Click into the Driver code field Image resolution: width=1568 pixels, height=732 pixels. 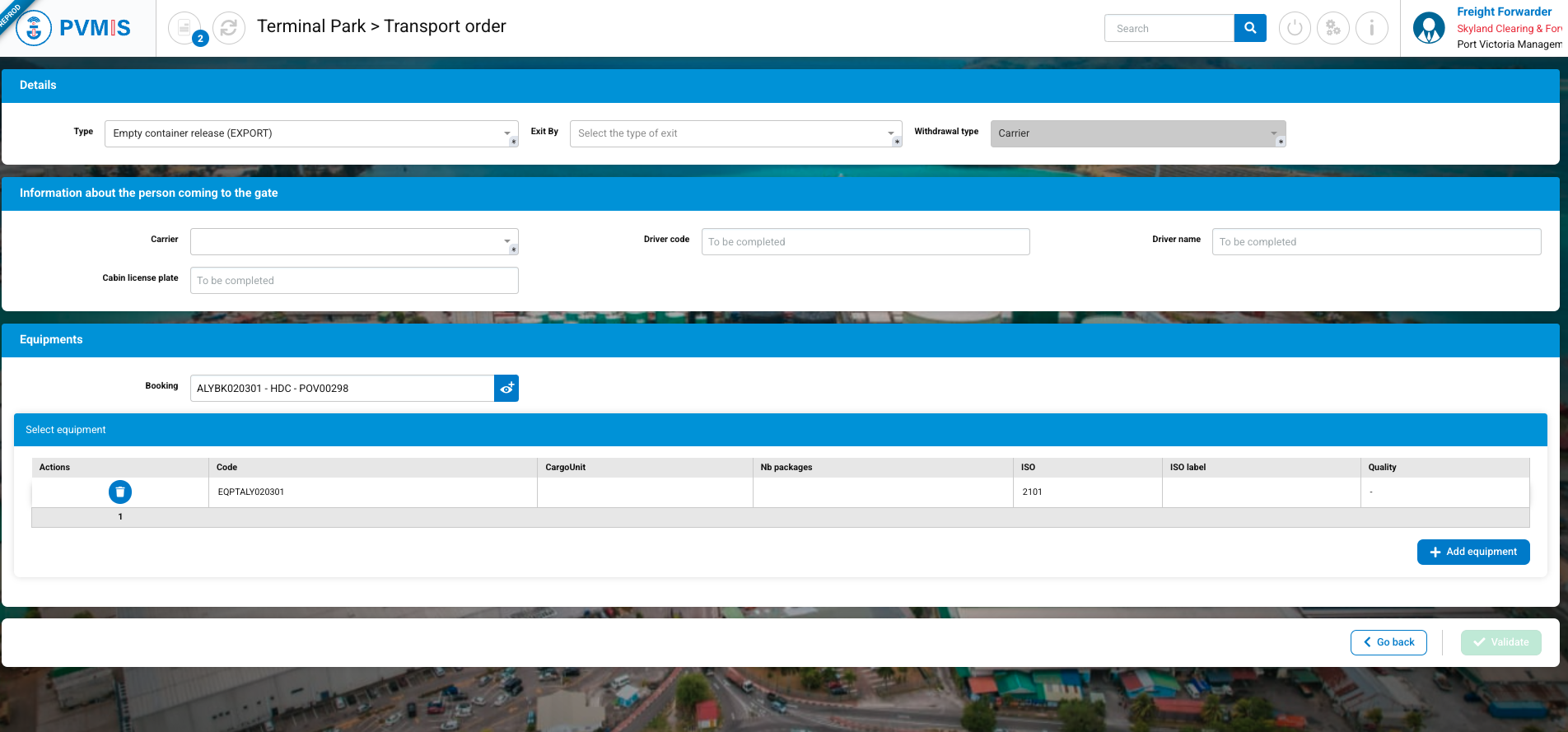click(865, 242)
